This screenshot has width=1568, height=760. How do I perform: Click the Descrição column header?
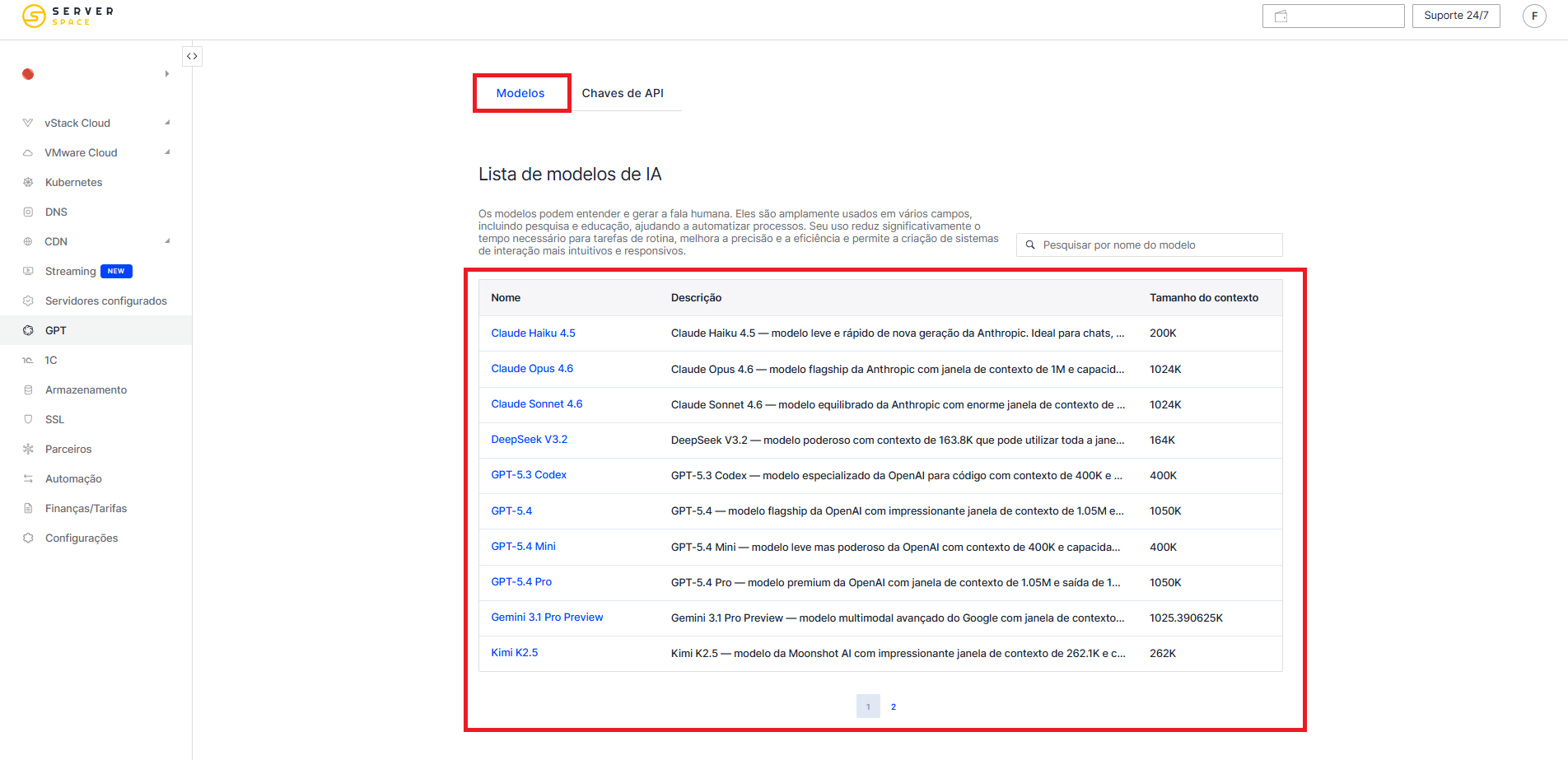coord(696,297)
